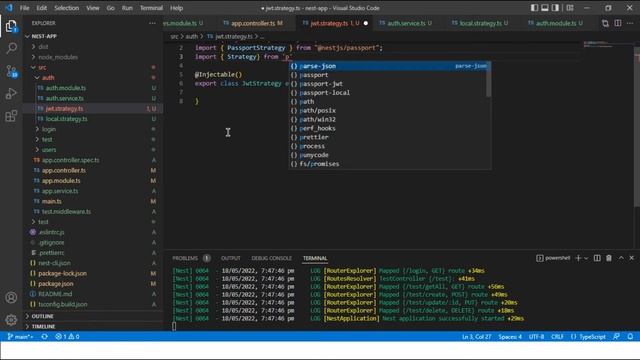
Task: Open the Extensions view
Action: 11,116
